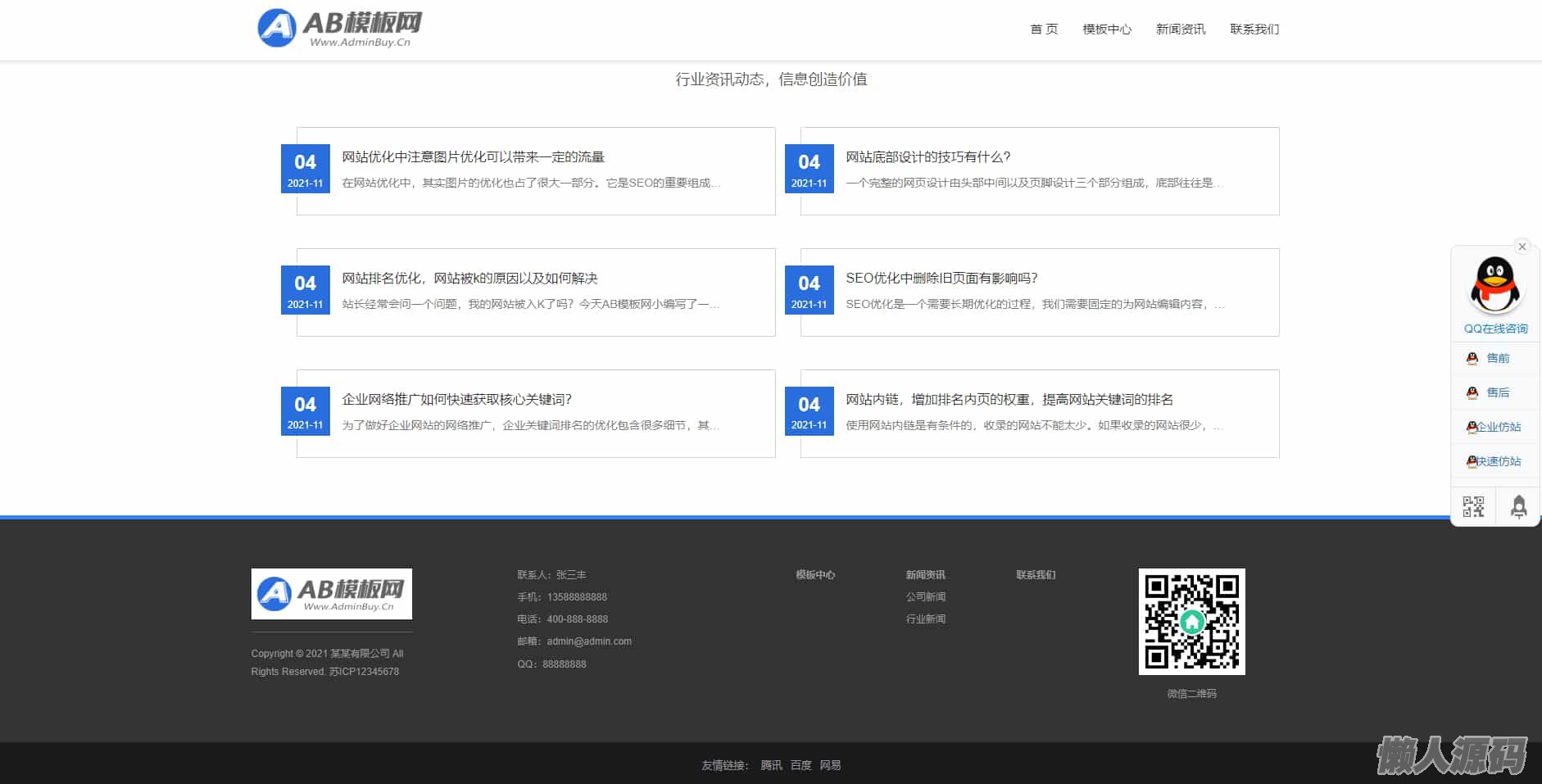Close the QQ consultation floating panel
Image resolution: width=1542 pixels, height=784 pixels.
point(1522,247)
